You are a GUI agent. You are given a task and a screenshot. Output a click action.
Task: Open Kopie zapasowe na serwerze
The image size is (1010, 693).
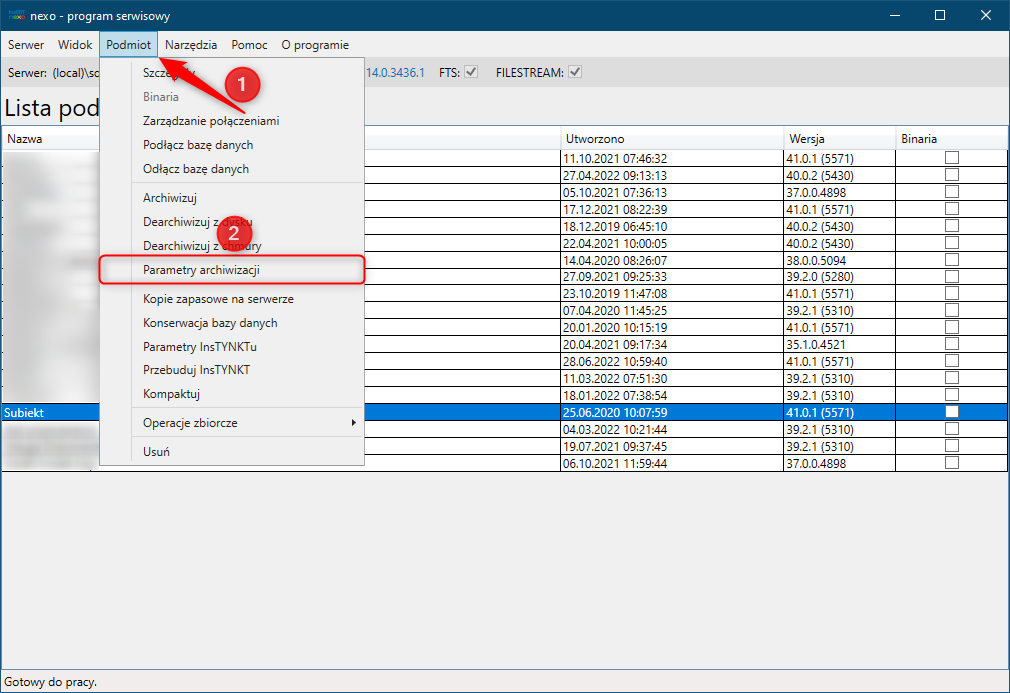pyautogui.click(x=218, y=299)
